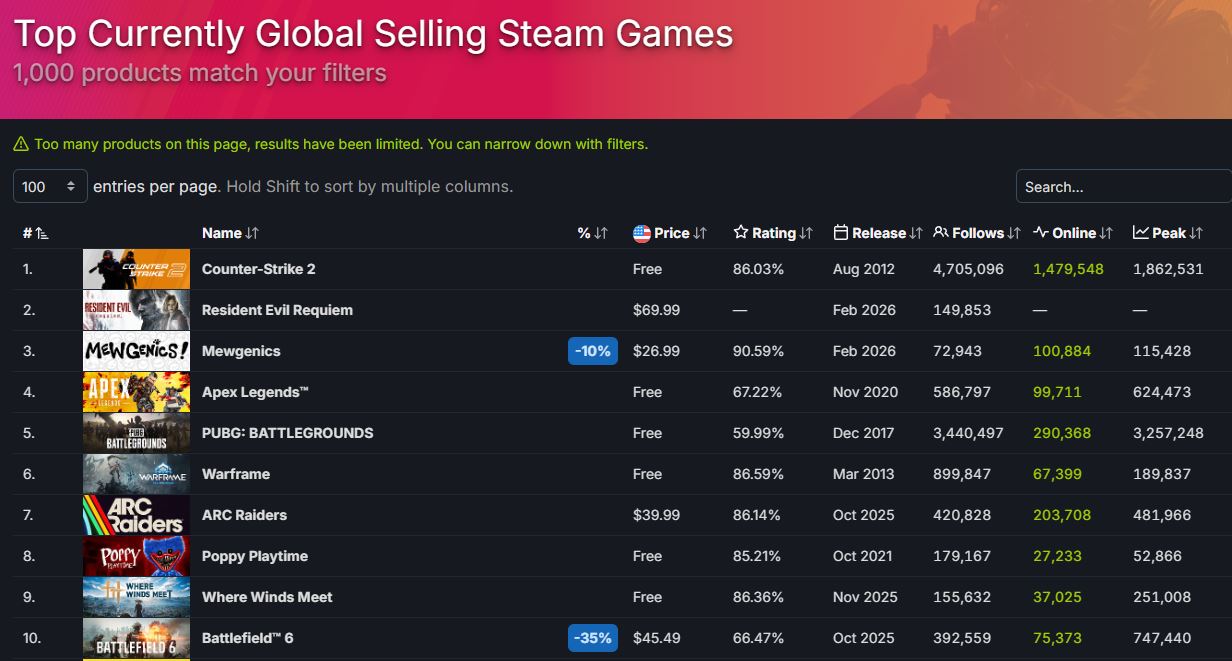
Task: Open the entries per page dropdown
Action: (x=50, y=187)
